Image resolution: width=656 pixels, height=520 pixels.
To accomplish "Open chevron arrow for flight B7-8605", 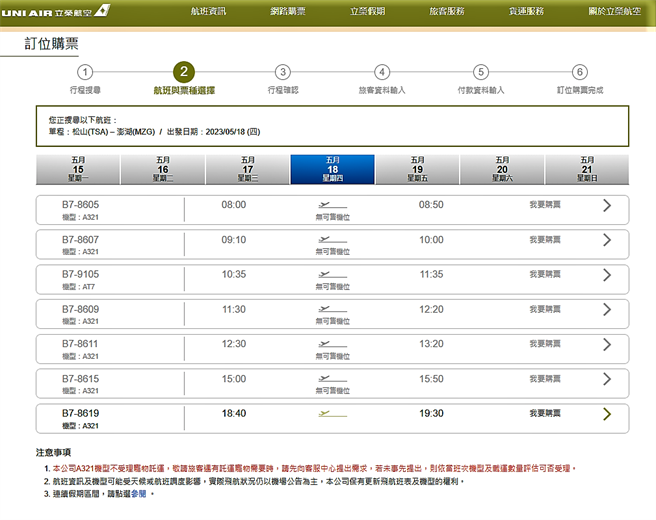I will pyautogui.click(x=607, y=205).
